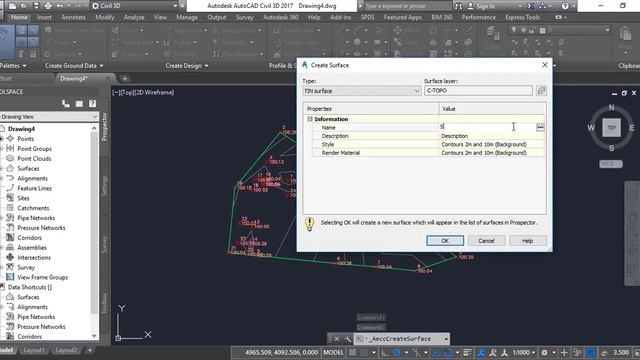The width and height of the screenshot is (640, 360).
Task: Click the Name value input field
Action: point(487,127)
